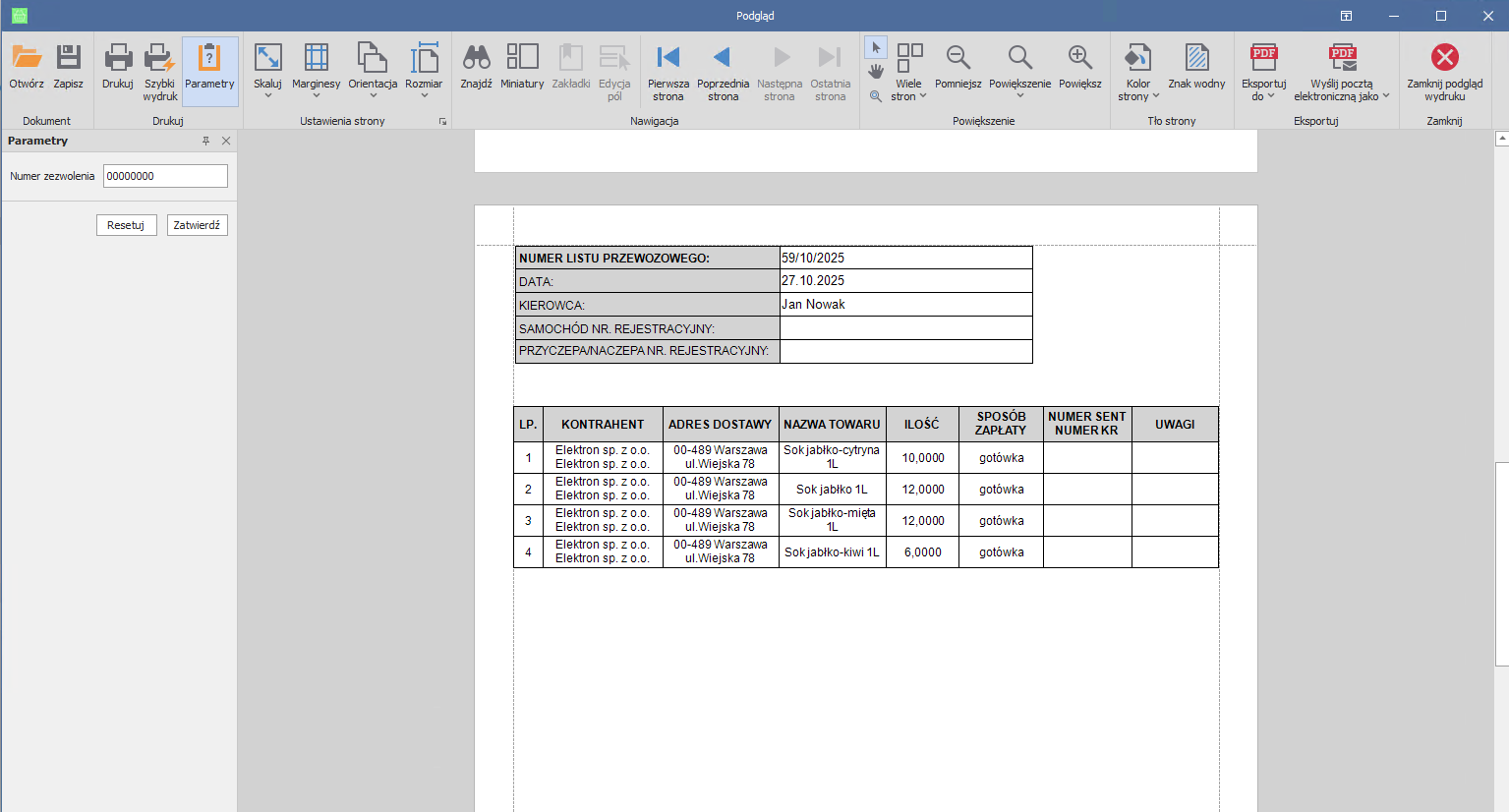
Task: Select the hand pan tool
Action: click(x=876, y=72)
